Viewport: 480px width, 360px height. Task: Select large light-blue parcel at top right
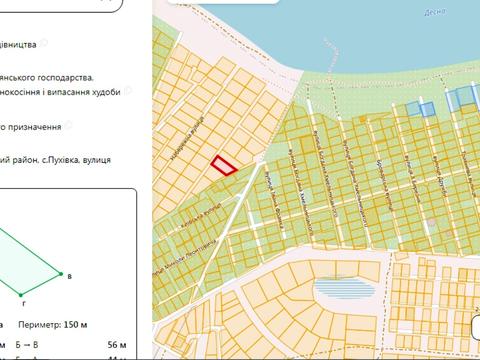pyautogui.click(x=465, y=96)
